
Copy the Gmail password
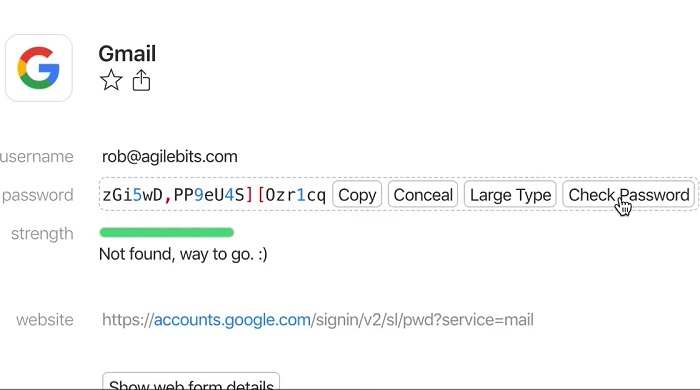click(357, 195)
